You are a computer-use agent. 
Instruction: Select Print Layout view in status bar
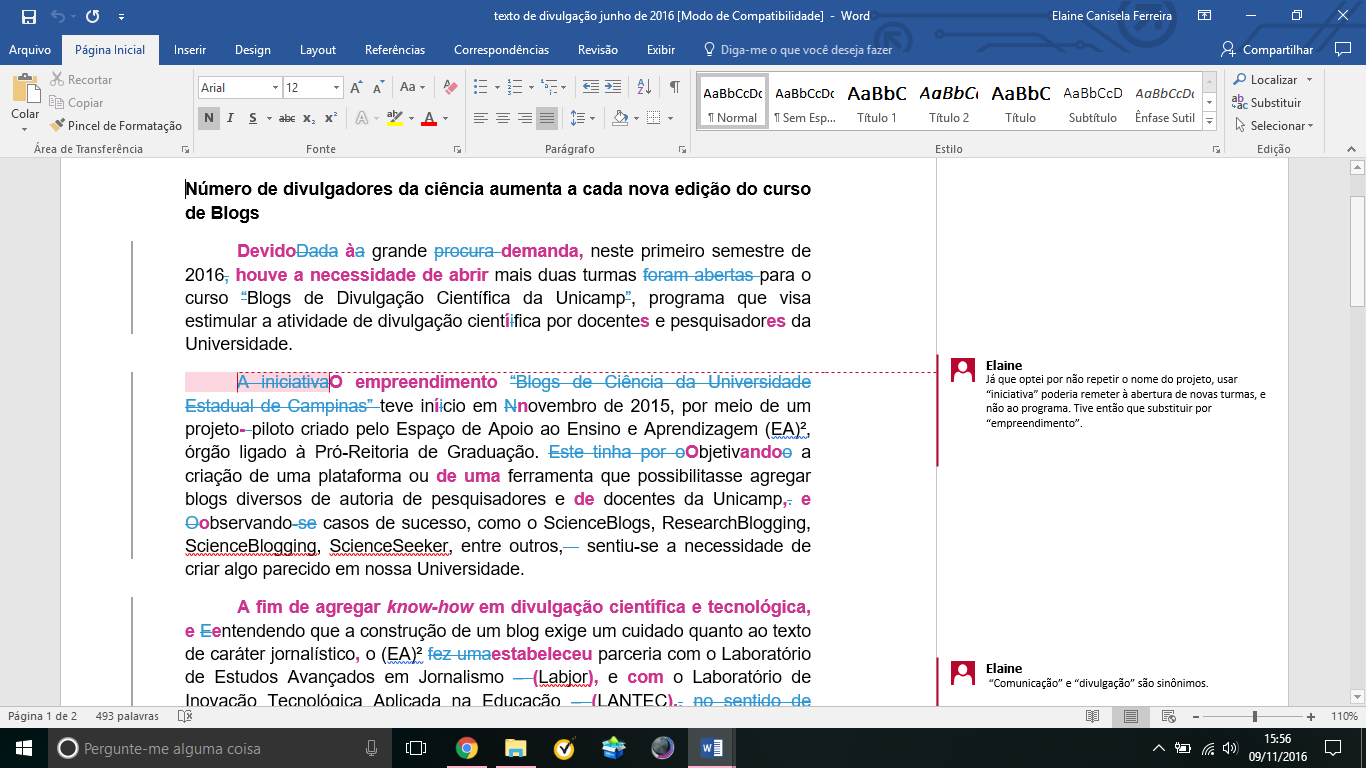(1130, 716)
